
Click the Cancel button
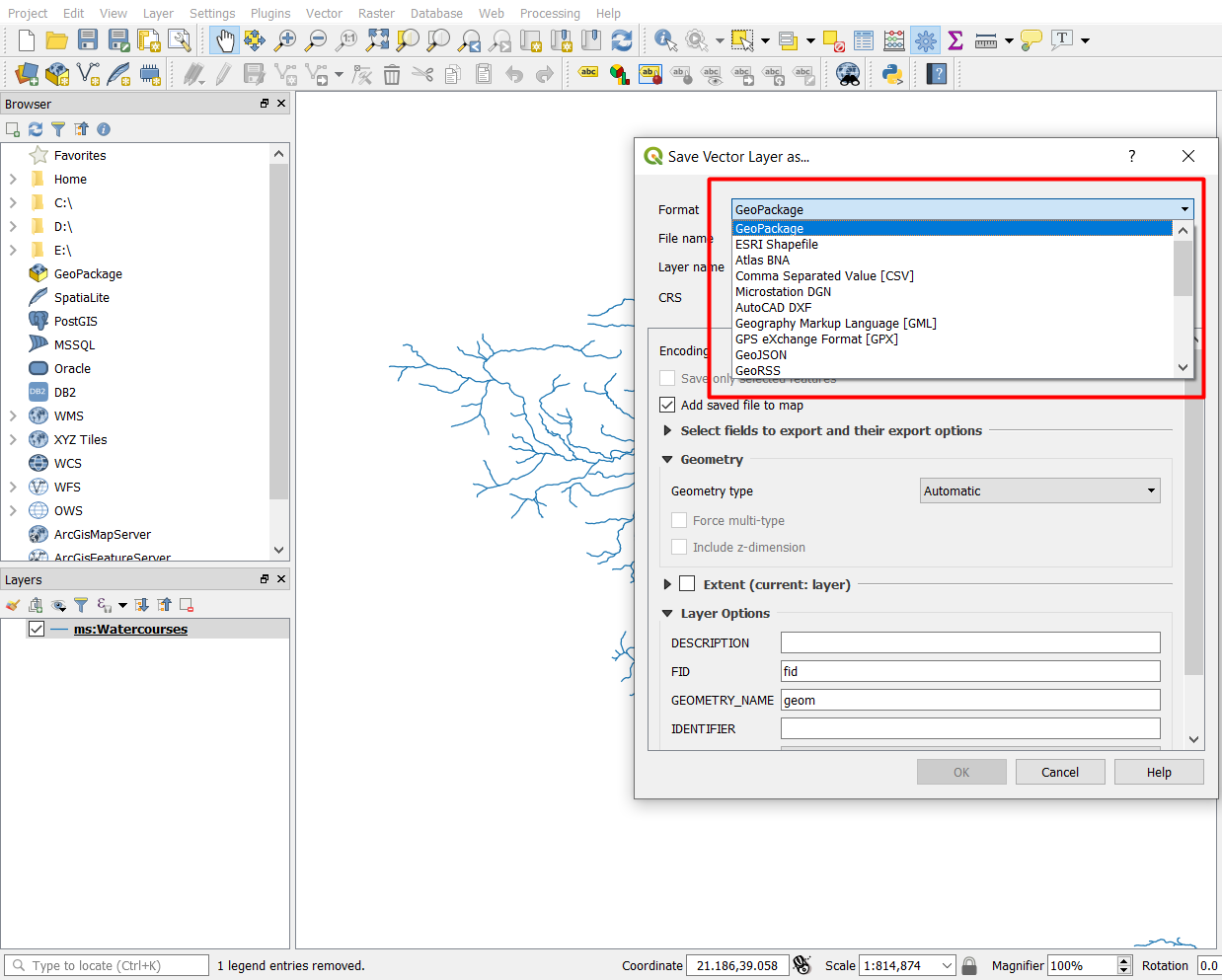coord(1059,772)
